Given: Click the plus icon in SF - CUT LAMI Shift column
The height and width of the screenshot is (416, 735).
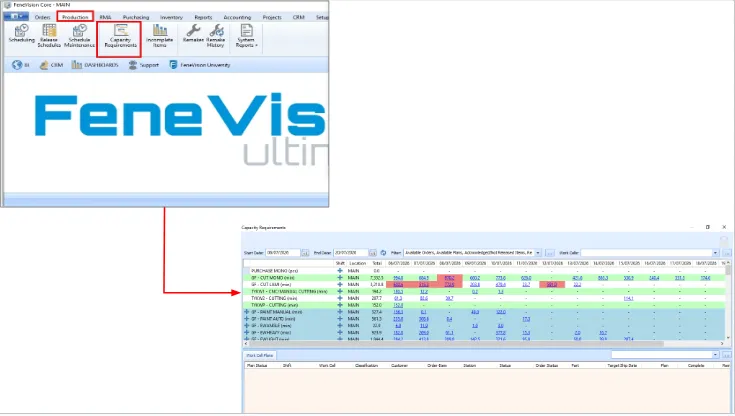Looking at the screenshot, I should click(340, 284).
